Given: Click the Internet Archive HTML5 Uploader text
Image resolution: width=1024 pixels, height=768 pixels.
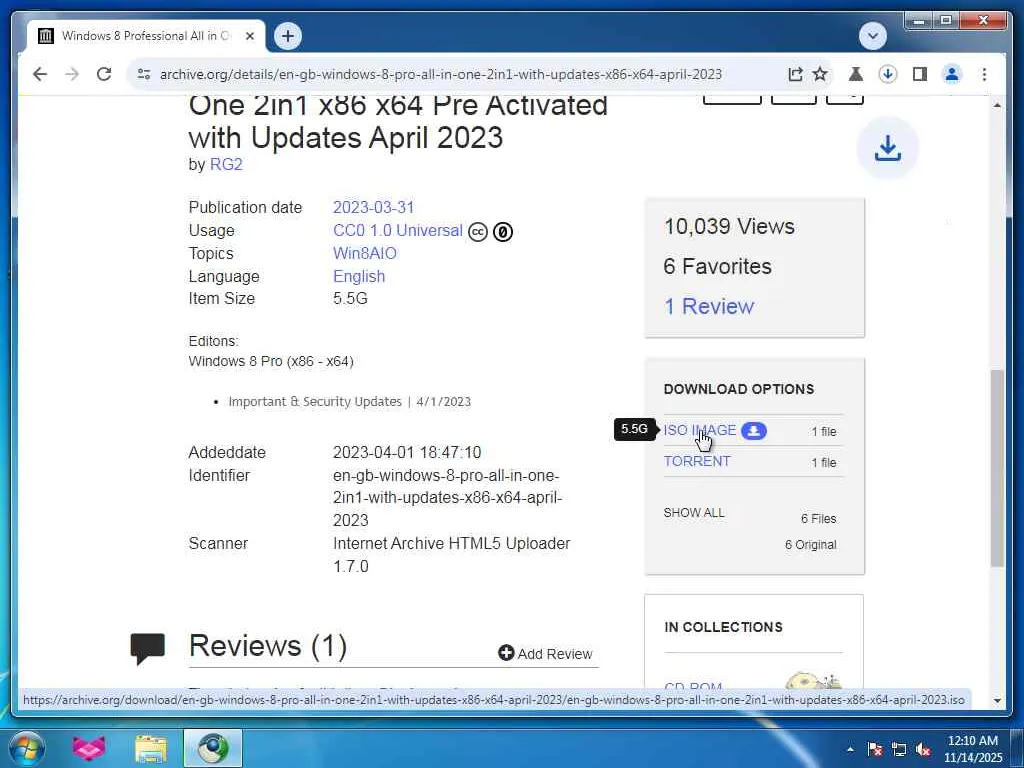Looking at the screenshot, I should 451,543.
